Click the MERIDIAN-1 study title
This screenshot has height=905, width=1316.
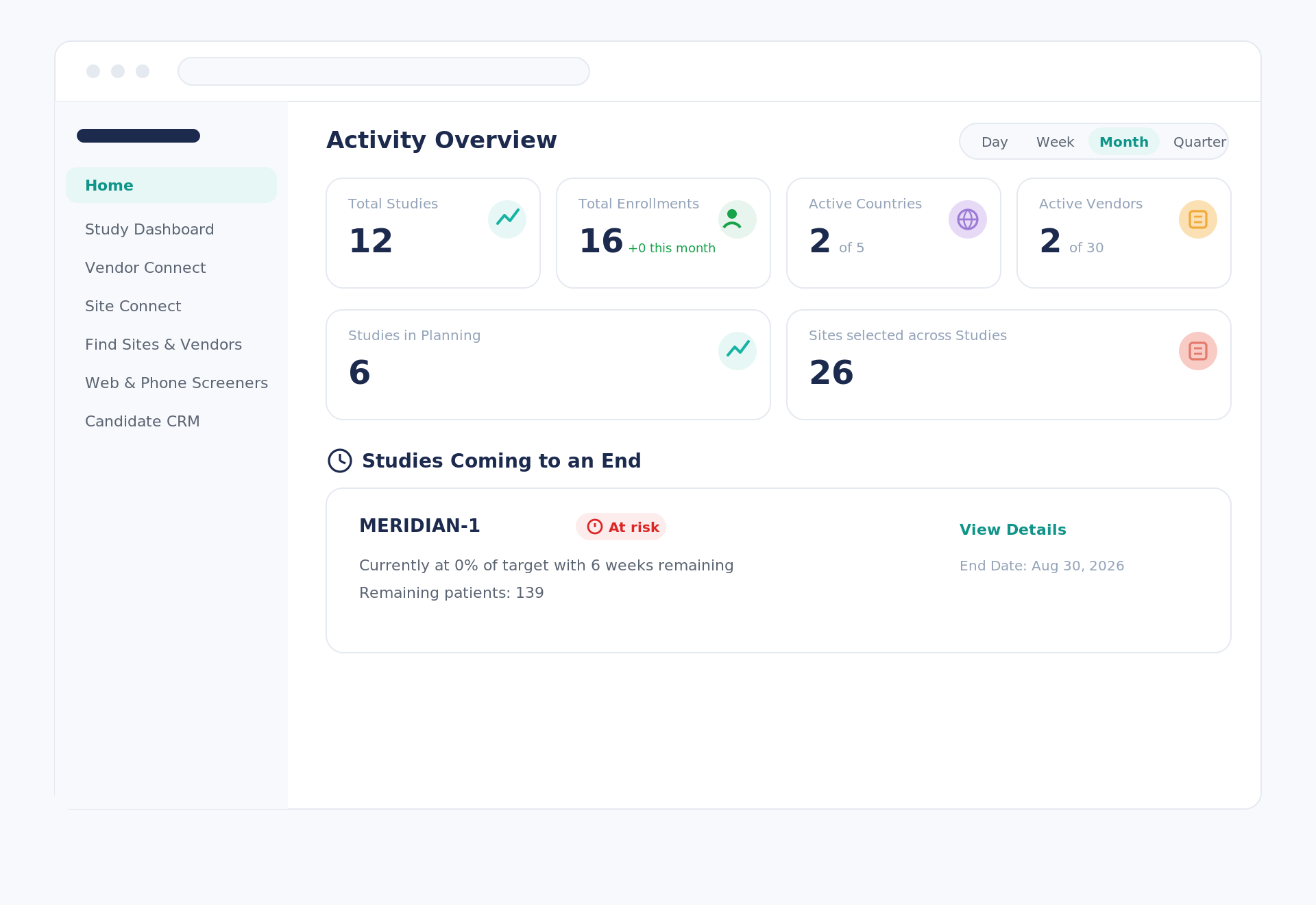click(x=419, y=526)
